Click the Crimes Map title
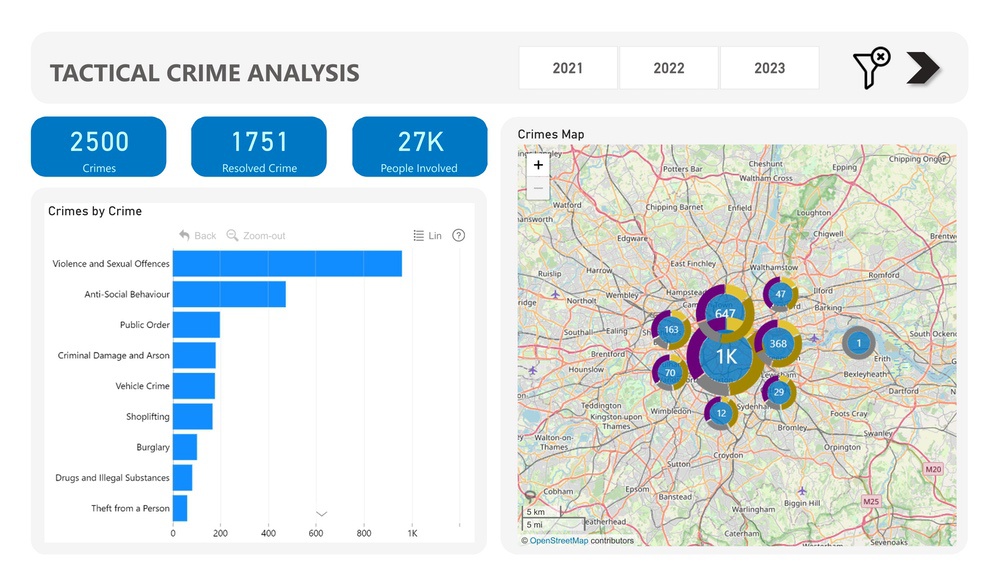Viewport: 1000px width, 578px height. [550, 134]
